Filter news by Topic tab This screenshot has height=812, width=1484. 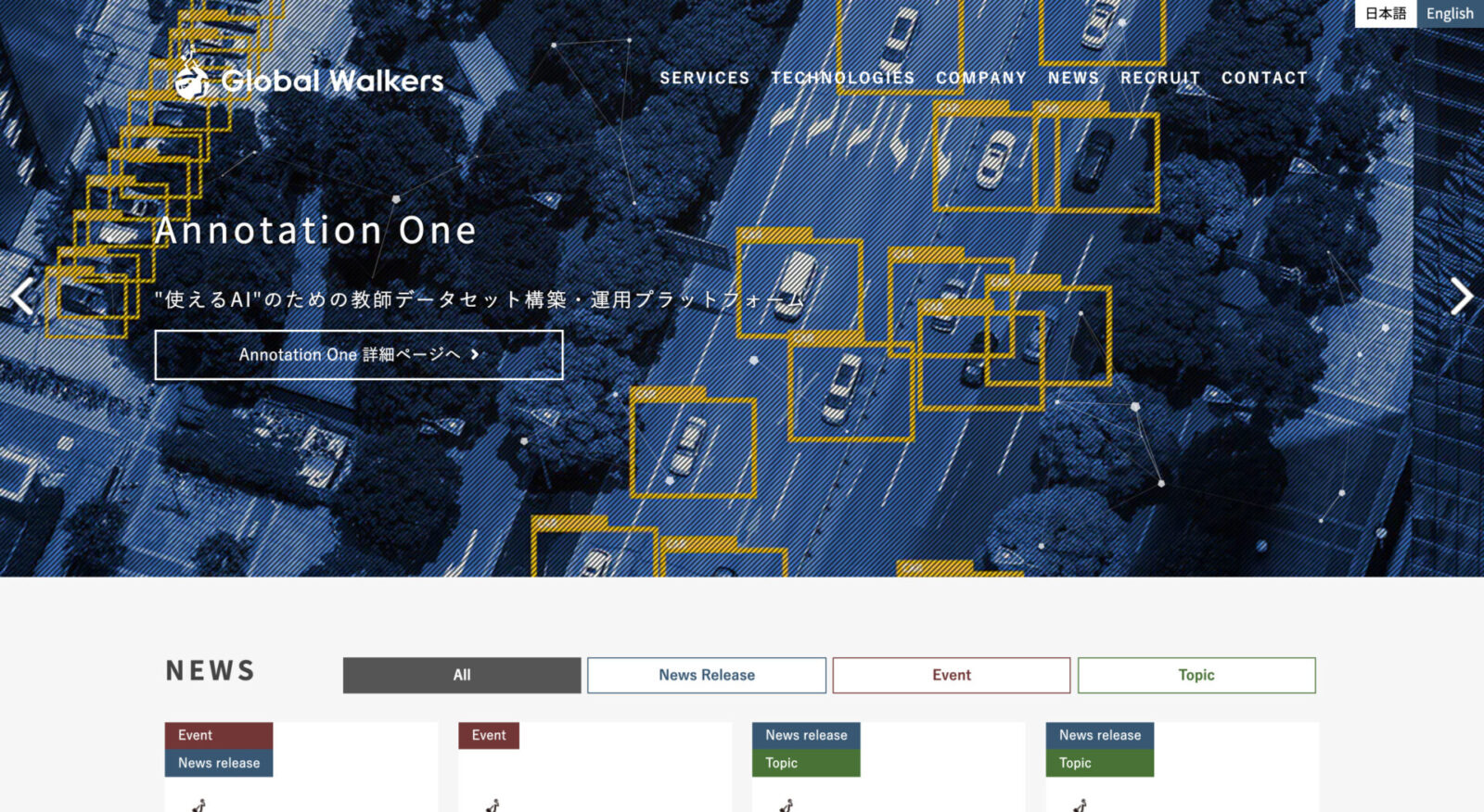[x=1196, y=675]
